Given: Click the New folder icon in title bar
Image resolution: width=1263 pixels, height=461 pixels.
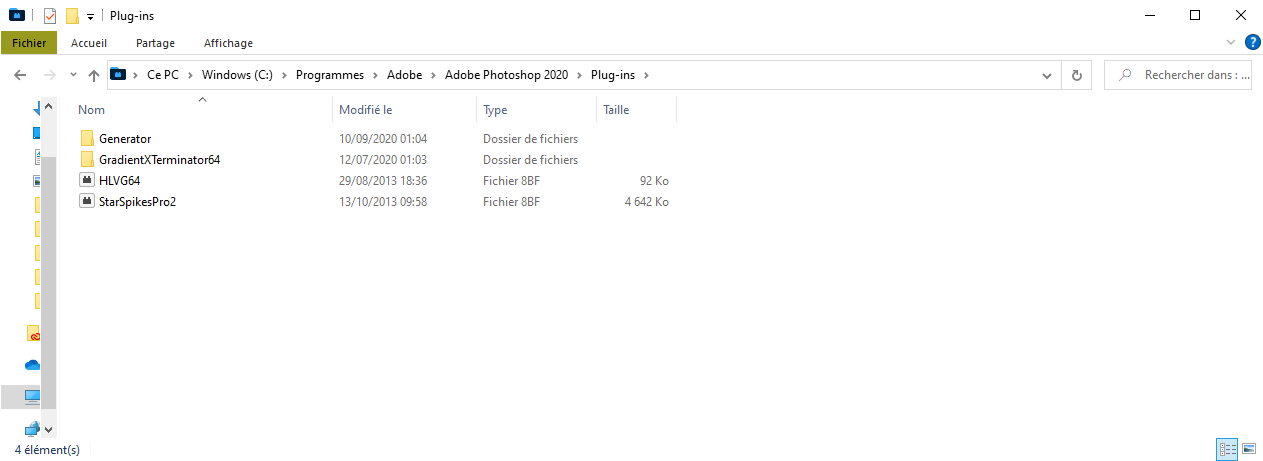Looking at the screenshot, I should tap(72, 16).
